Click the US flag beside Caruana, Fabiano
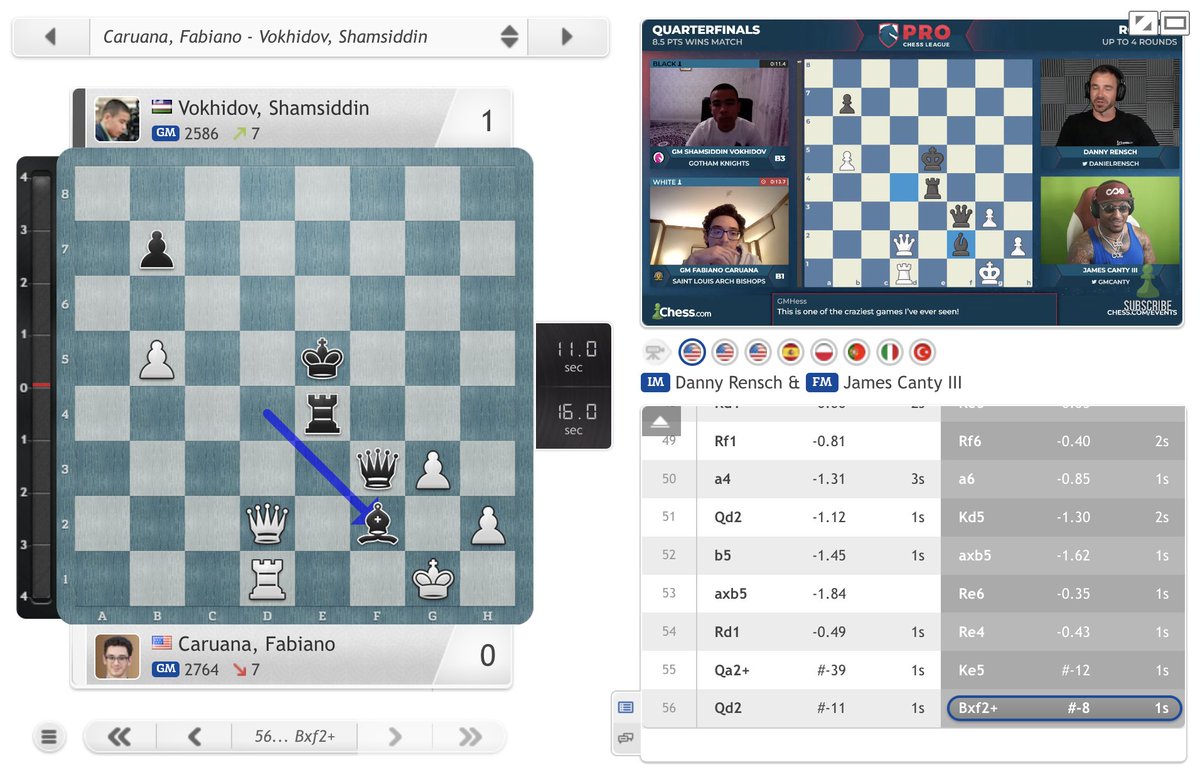1200x782 pixels. pyautogui.click(x=163, y=644)
